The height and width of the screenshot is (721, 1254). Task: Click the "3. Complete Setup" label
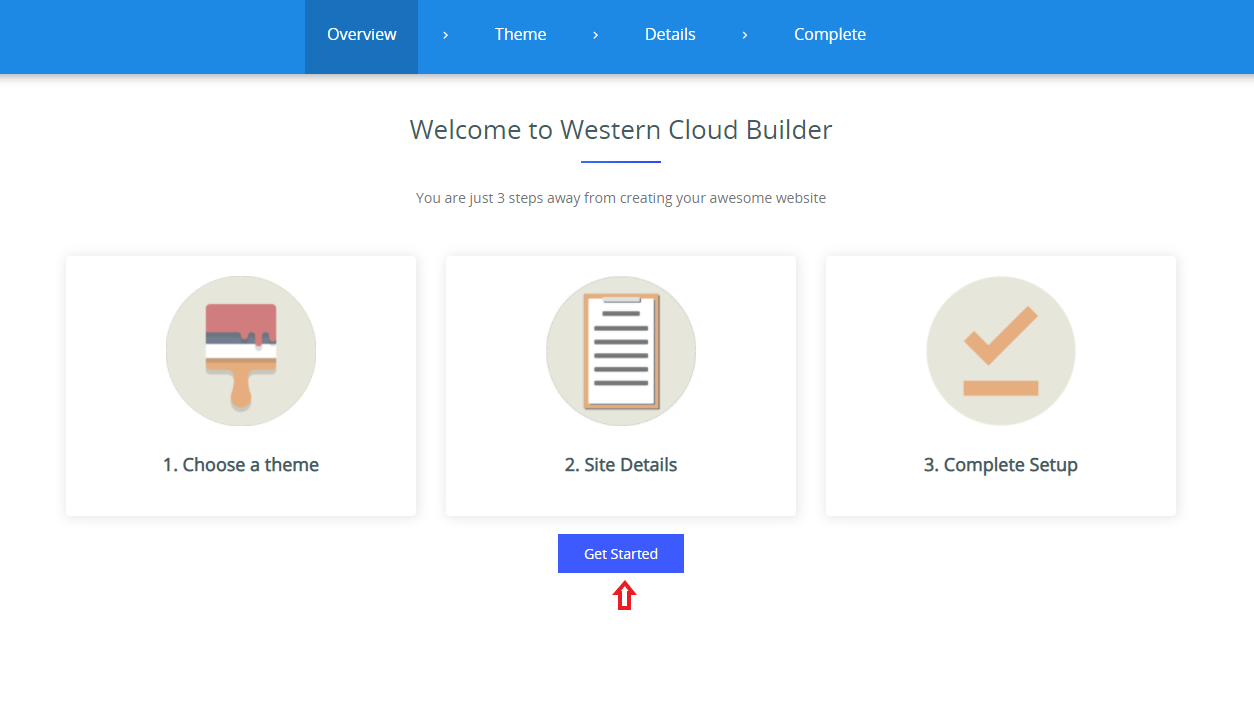pyautogui.click(x=1001, y=465)
